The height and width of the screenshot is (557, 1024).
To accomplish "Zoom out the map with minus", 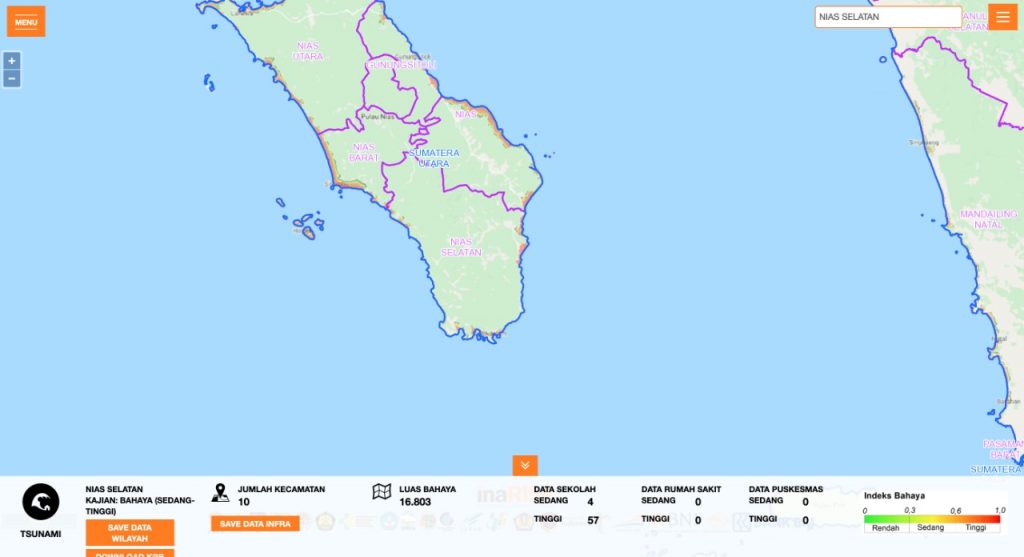I will pyautogui.click(x=12, y=78).
